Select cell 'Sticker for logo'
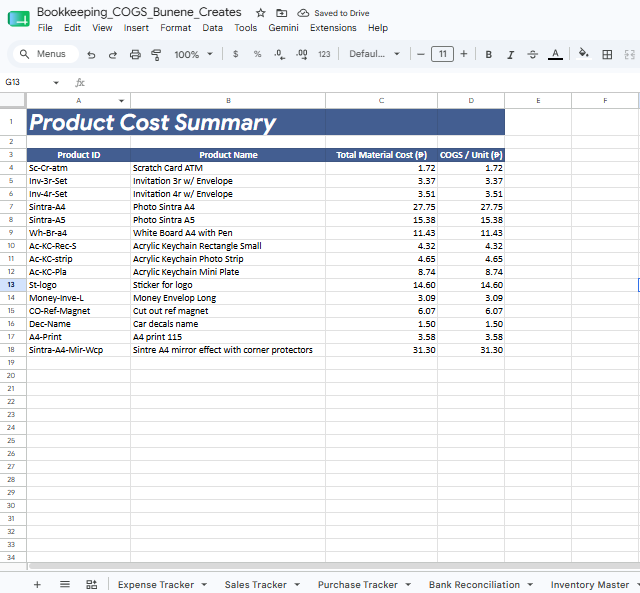Image resolution: width=640 pixels, height=593 pixels. click(x=228, y=285)
